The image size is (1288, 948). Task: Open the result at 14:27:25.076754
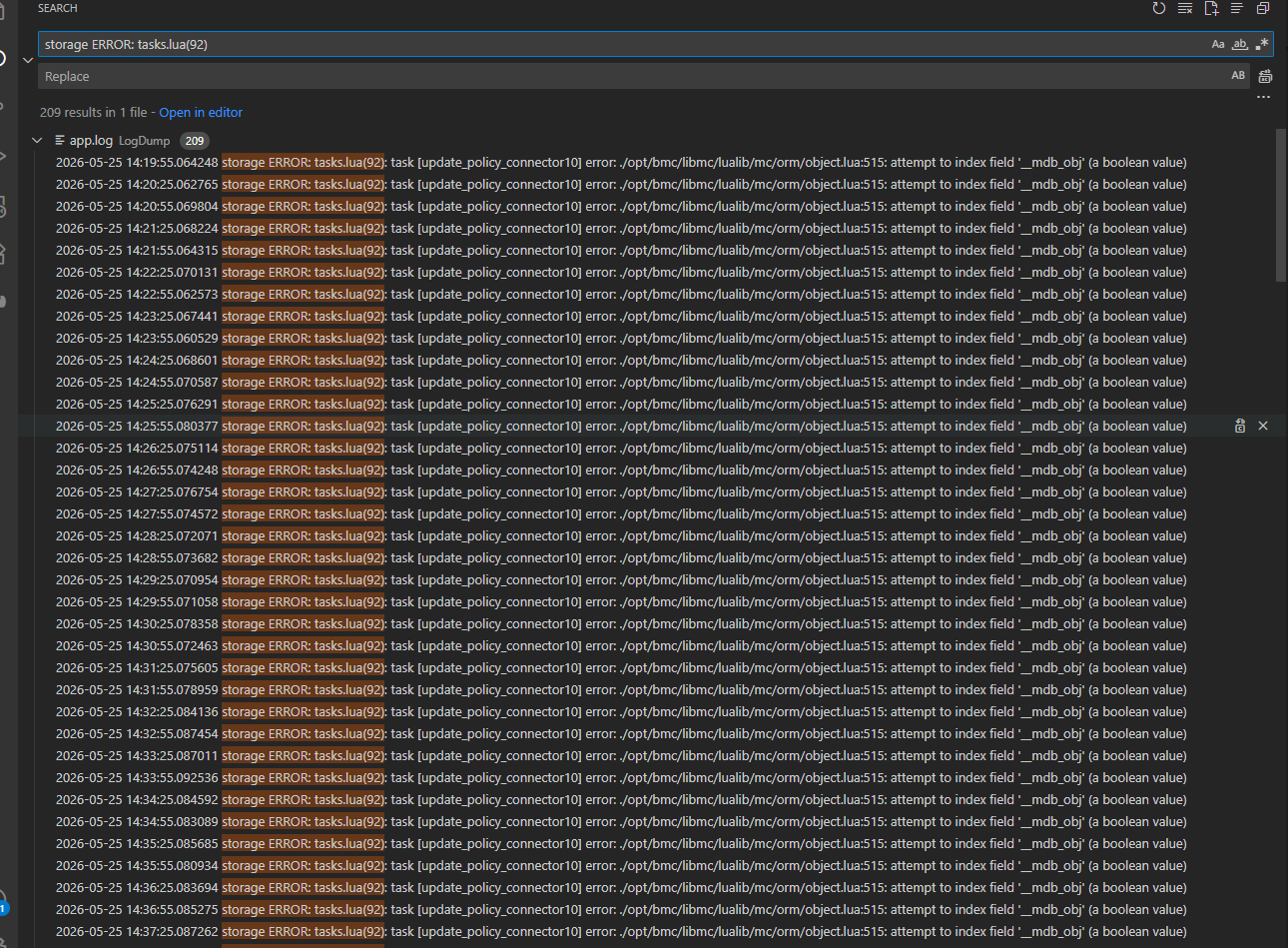click(621, 491)
